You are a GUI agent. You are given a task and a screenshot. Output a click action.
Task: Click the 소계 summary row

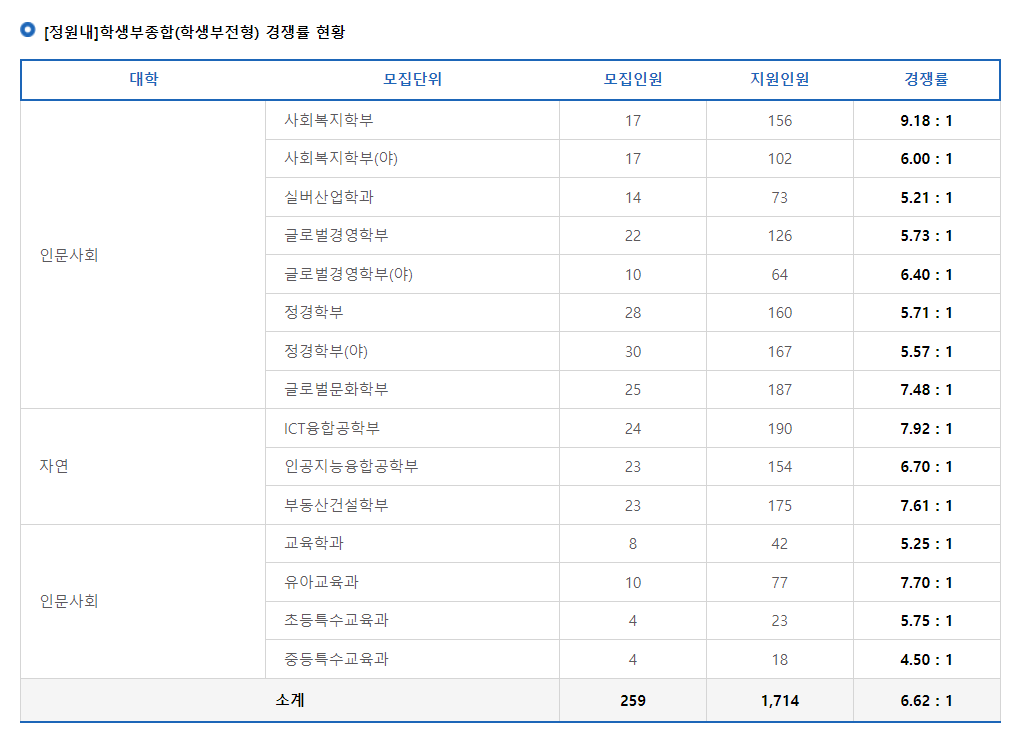click(289, 699)
